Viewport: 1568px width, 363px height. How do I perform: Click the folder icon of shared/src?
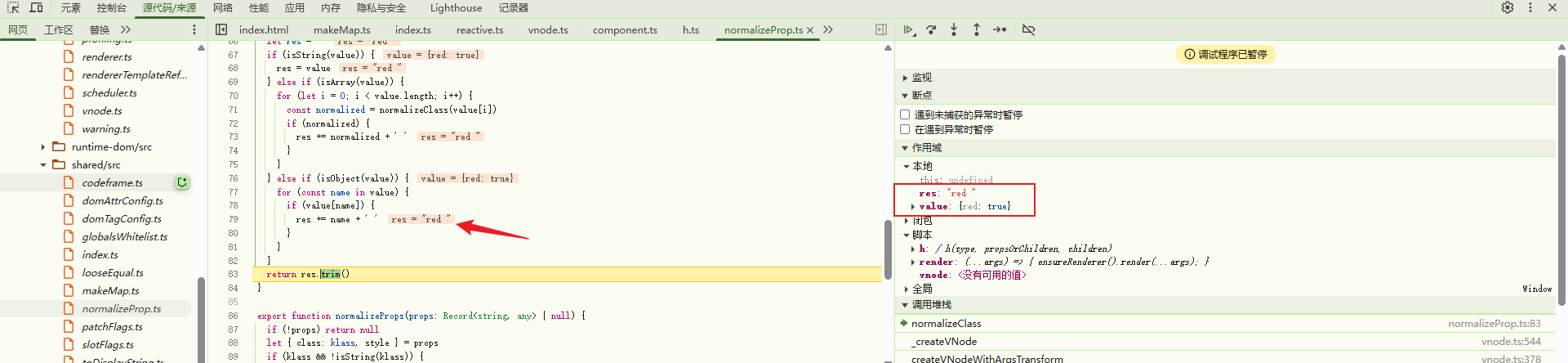tap(59, 164)
